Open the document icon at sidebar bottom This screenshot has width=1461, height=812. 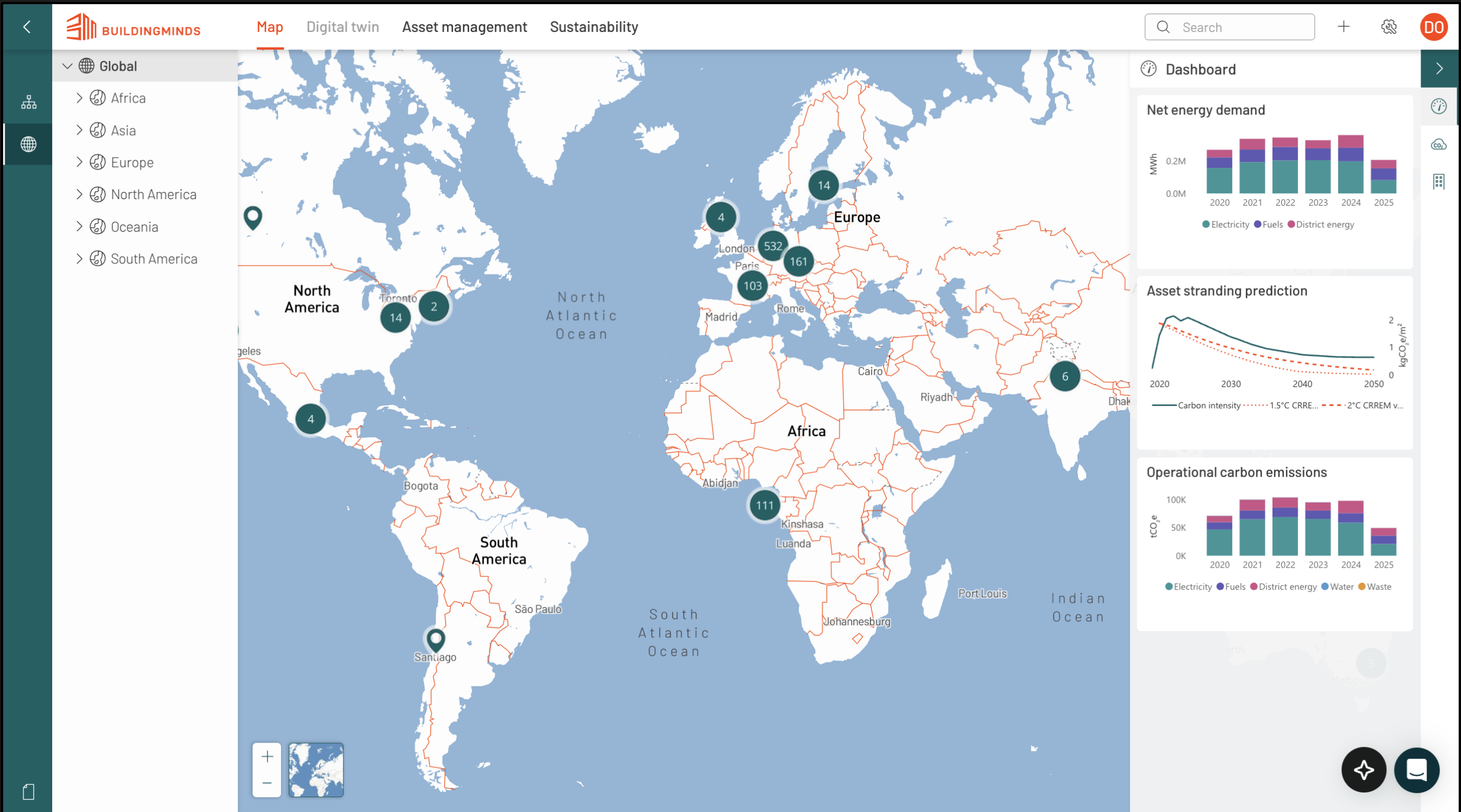28,792
